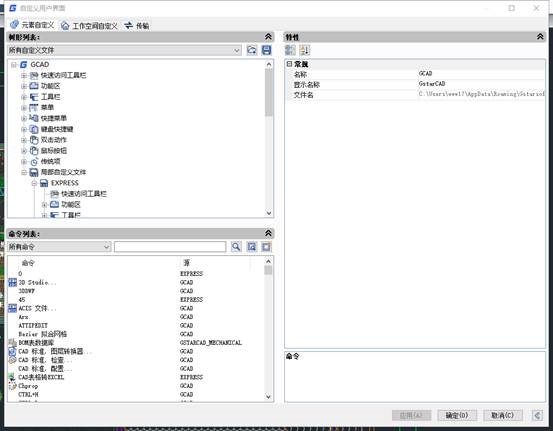Expand the 键盘快捷键 tree node

point(24,129)
